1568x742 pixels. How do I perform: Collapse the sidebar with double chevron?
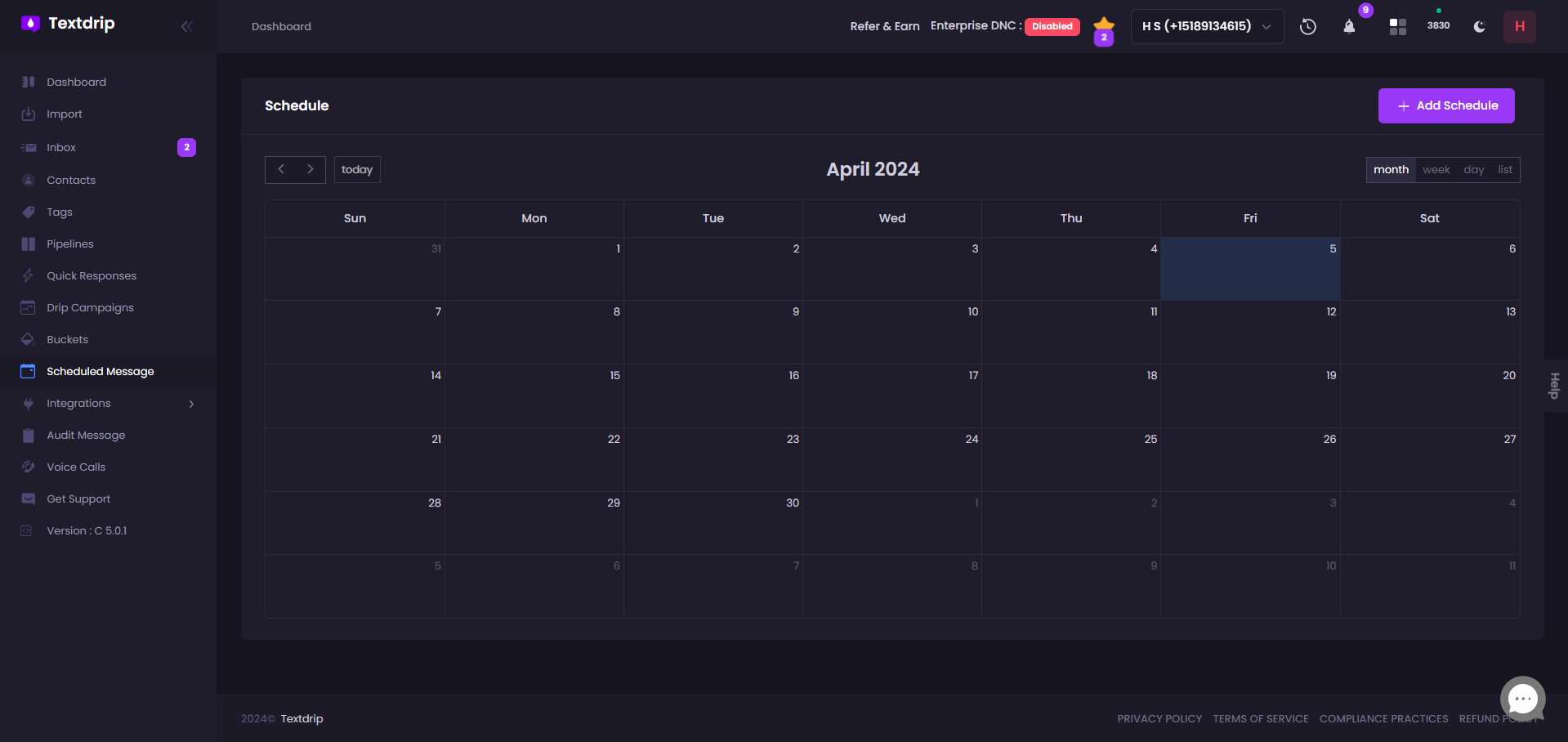[187, 26]
